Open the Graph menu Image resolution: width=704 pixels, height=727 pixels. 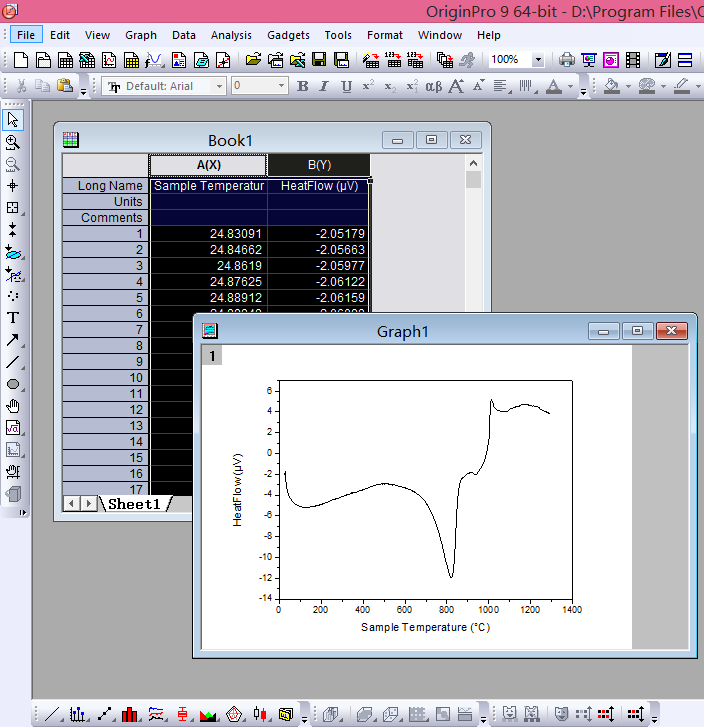pyautogui.click(x=141, y=35)
